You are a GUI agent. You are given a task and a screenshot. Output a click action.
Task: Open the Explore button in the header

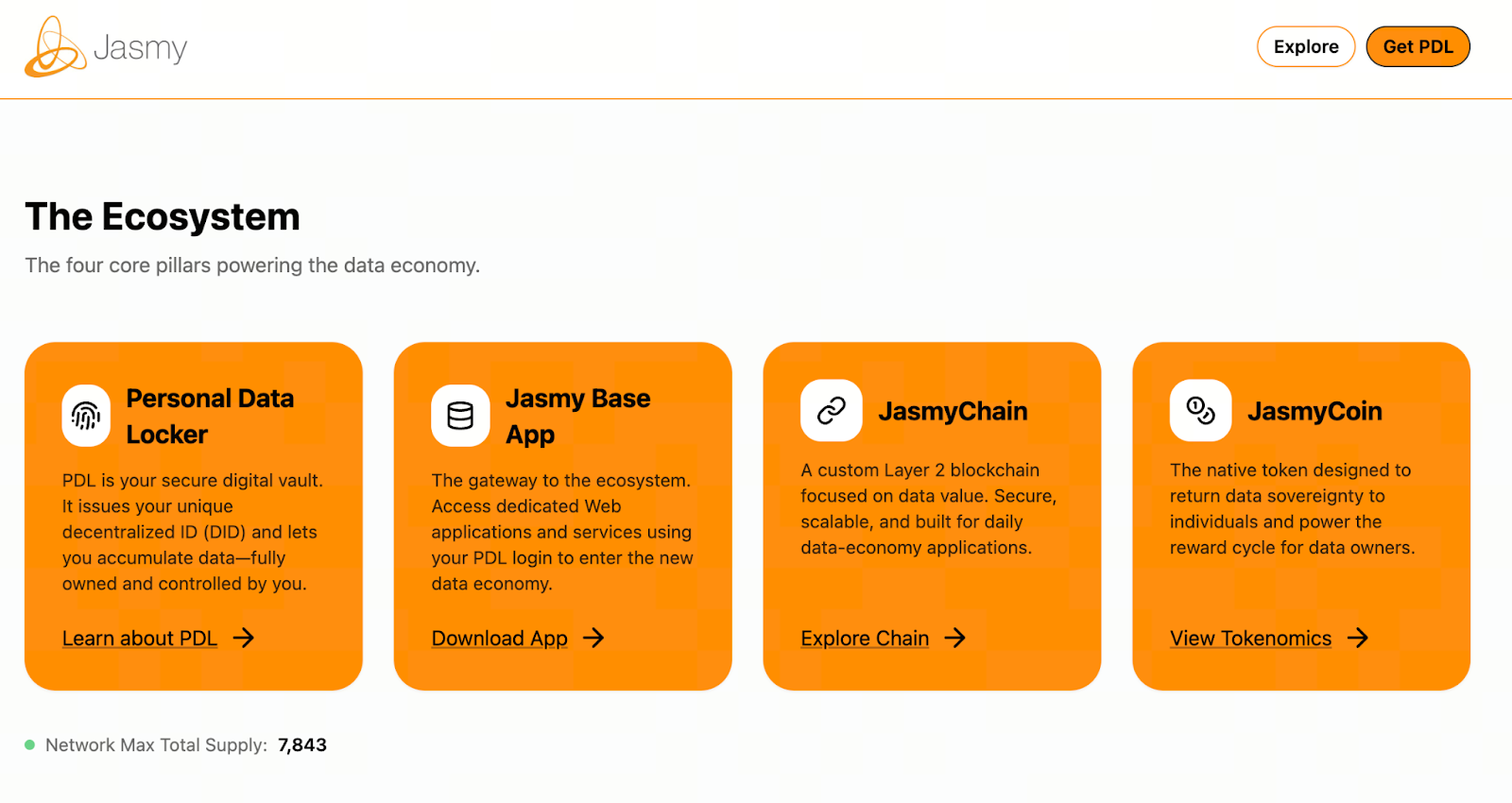pyautogui.click(x=1306, y=47)
